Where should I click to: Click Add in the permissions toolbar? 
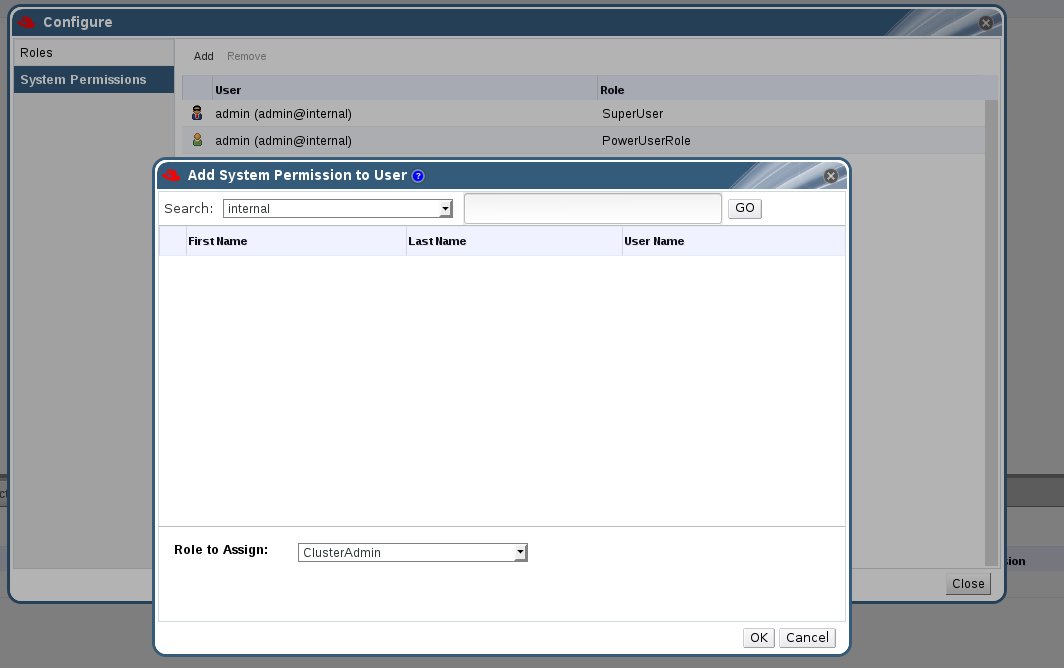point(203,56)
